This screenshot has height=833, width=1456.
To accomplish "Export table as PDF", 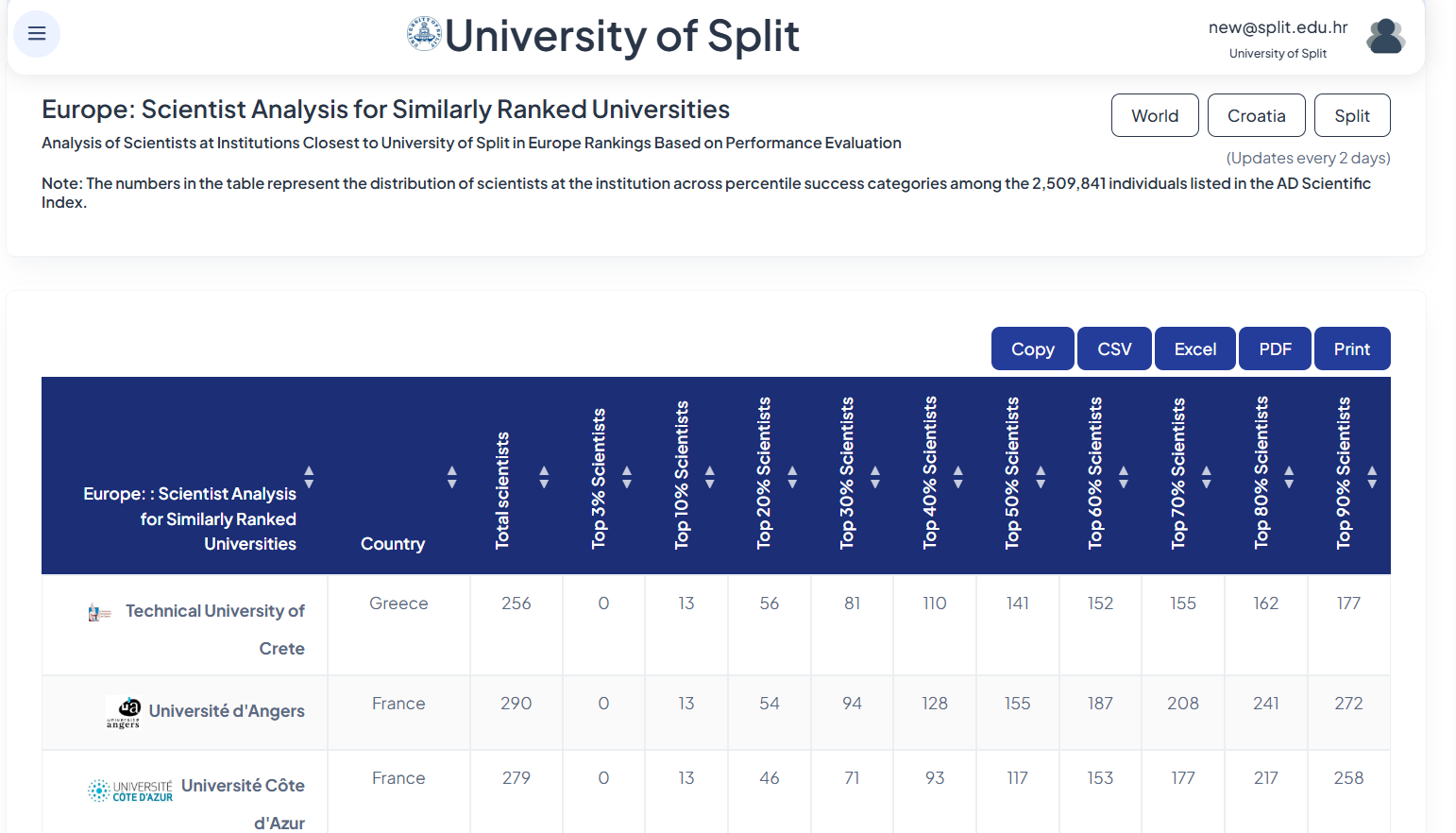I will (1275, 348).
